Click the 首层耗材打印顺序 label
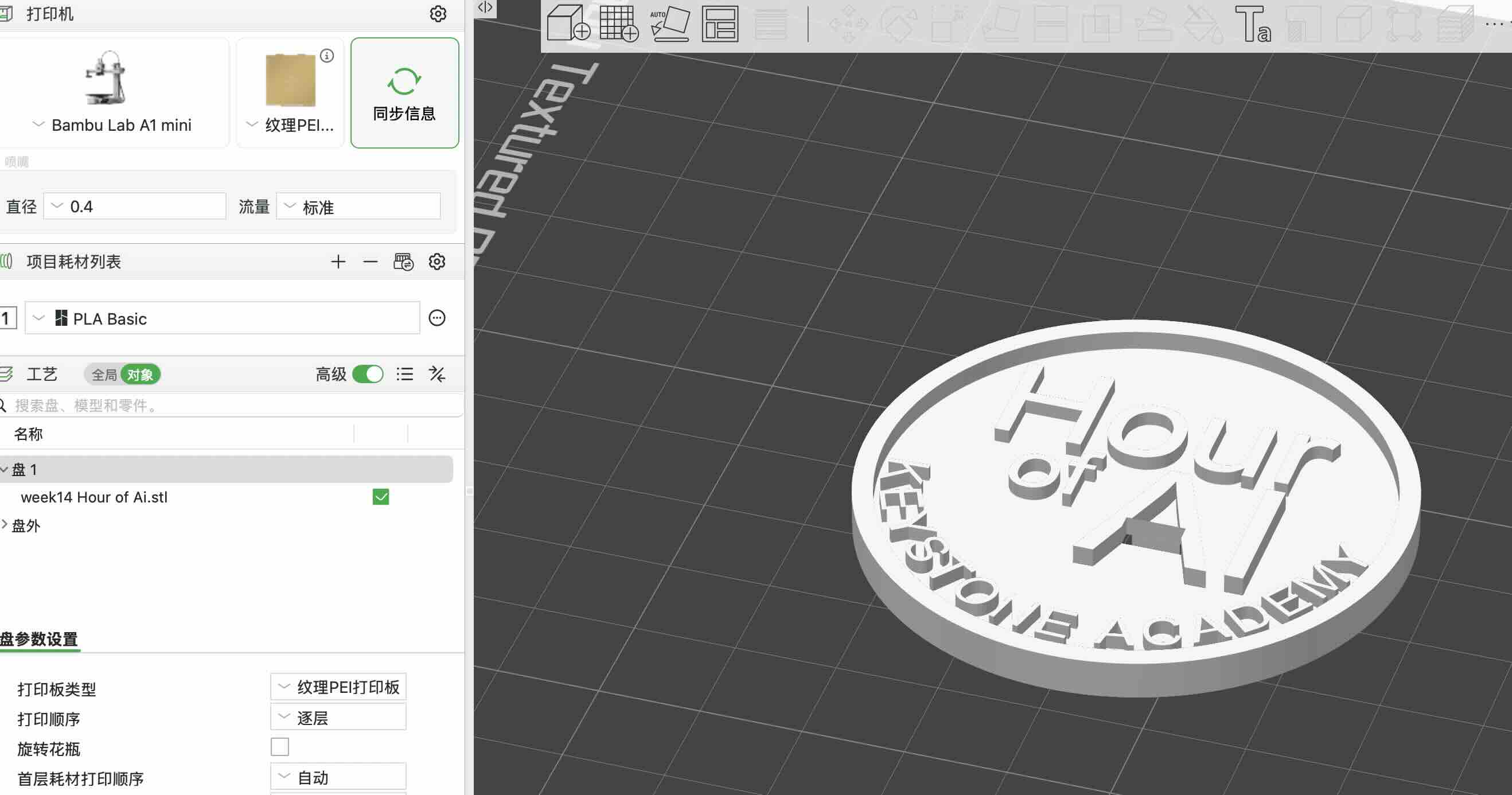This screenshot has height=795, width=1512. (x=80, y=778)
